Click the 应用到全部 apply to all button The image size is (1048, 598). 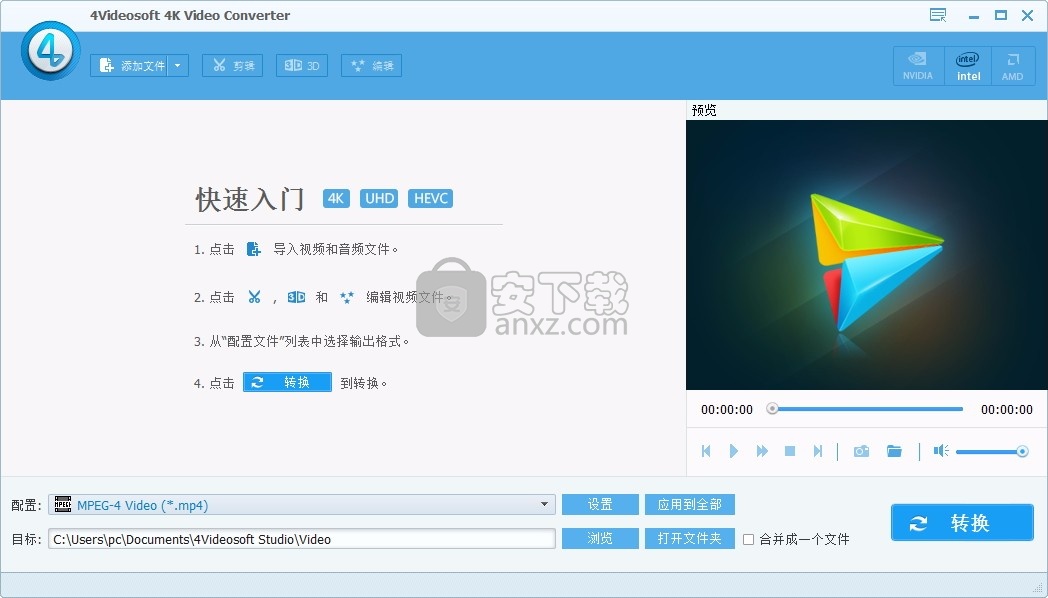click(x=690, y=504)
